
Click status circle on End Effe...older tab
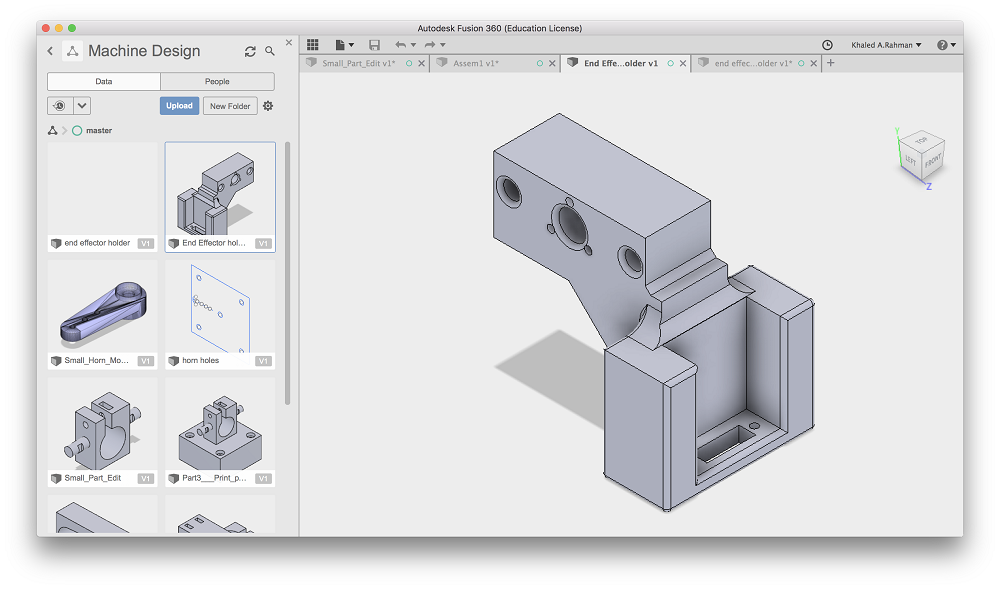click(670, 64)
